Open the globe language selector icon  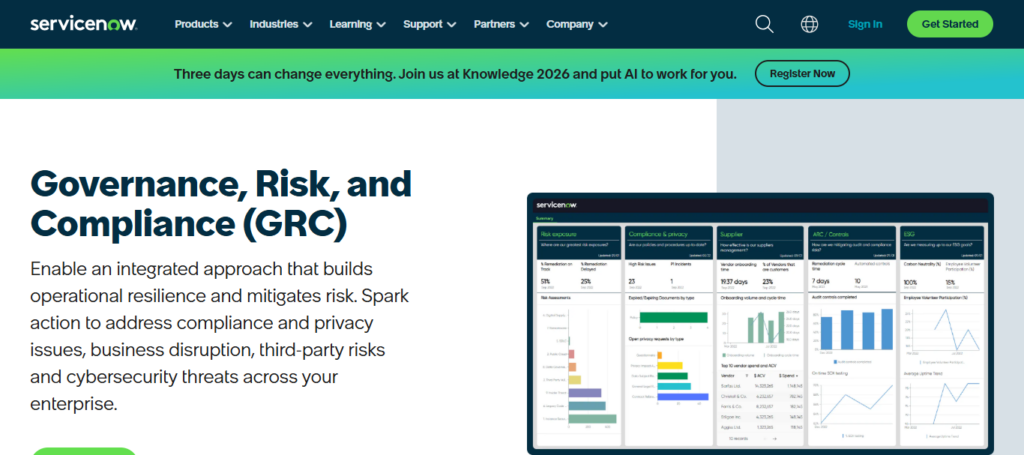click(x=809, y=24)
